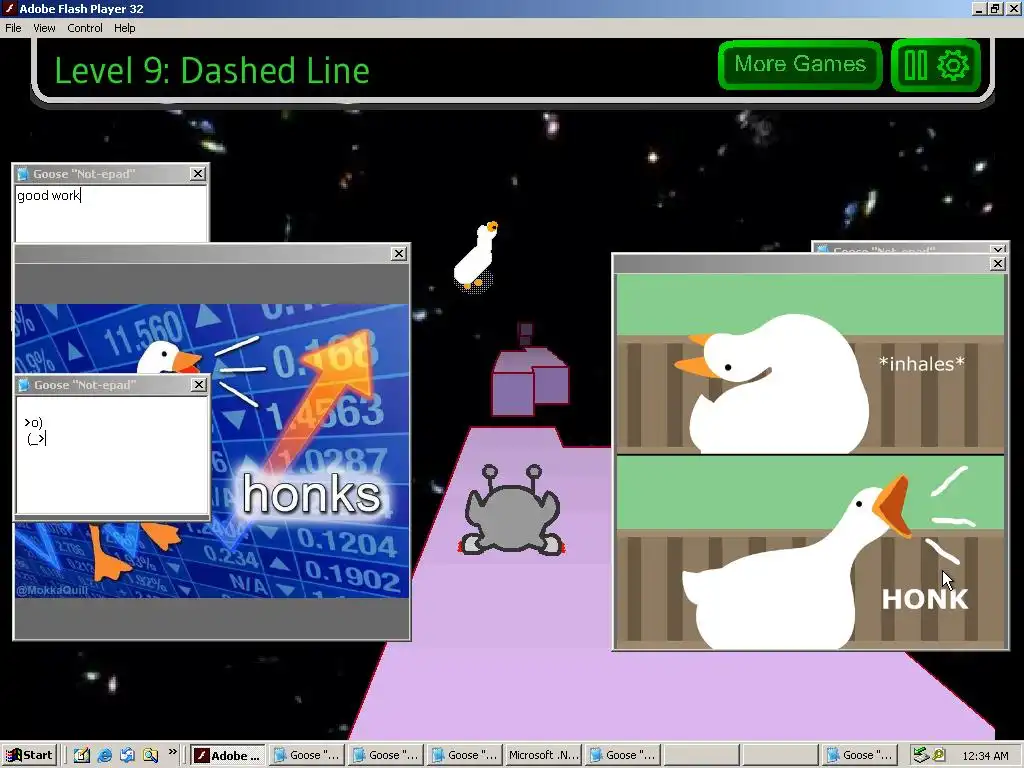Viewport: 1024px width, 768px height.
Task: Click the purple block obstacle on the track
Action: pos(530,382)
